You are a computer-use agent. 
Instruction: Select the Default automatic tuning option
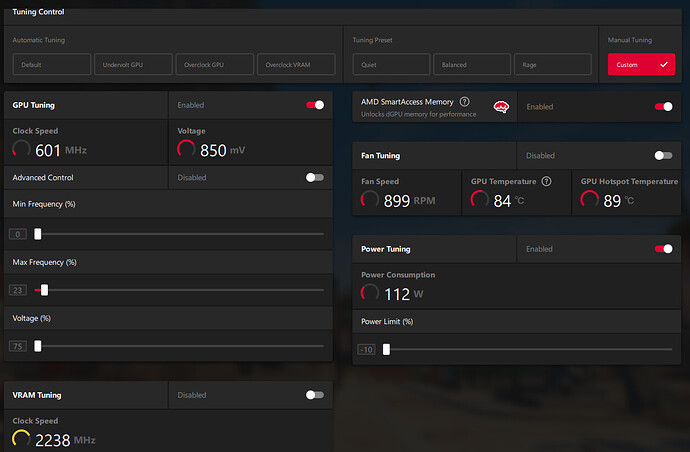[x=52, y=64]
